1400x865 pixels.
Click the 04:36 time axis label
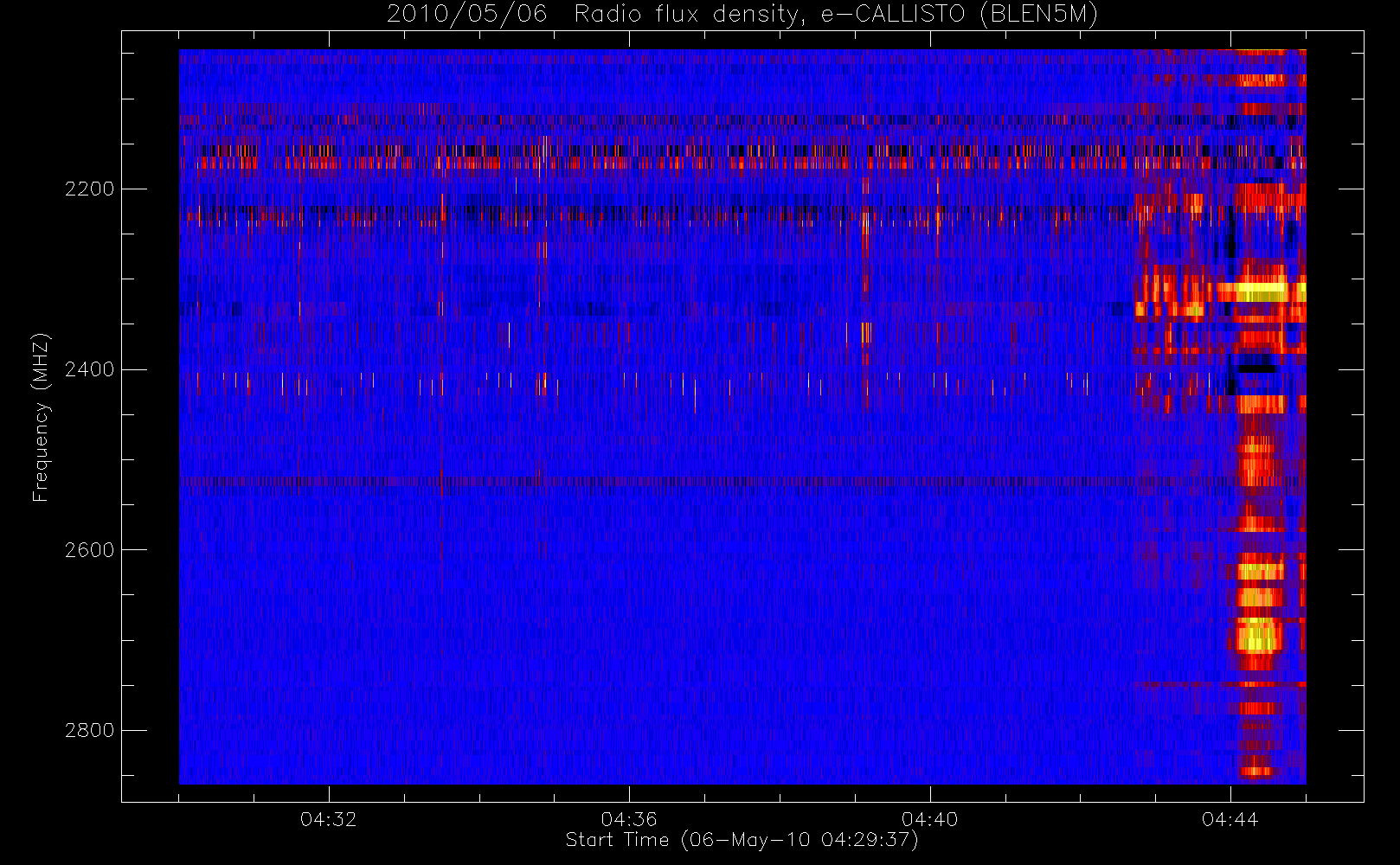coord(629,819)
